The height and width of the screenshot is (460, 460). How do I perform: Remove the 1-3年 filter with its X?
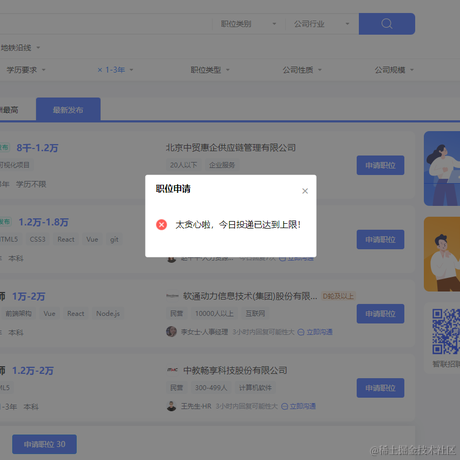pos(100,70)
